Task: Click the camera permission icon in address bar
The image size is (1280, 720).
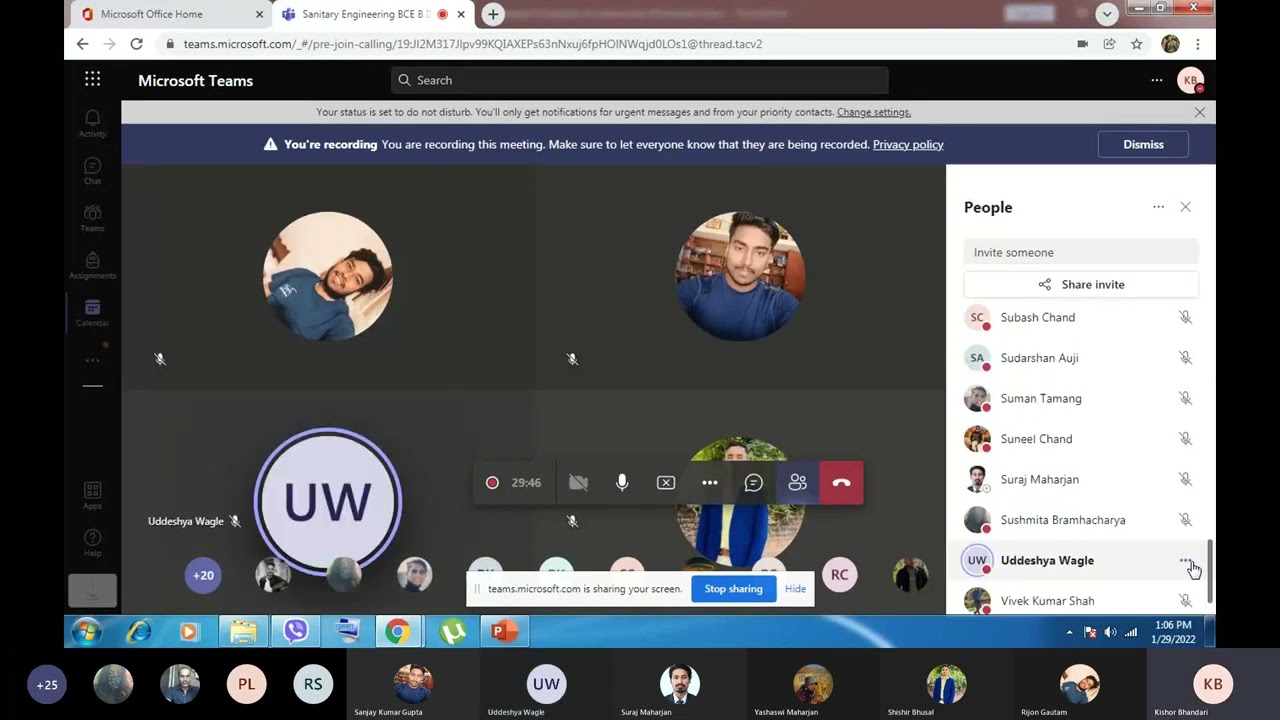Action: [x=1082, y=44]
